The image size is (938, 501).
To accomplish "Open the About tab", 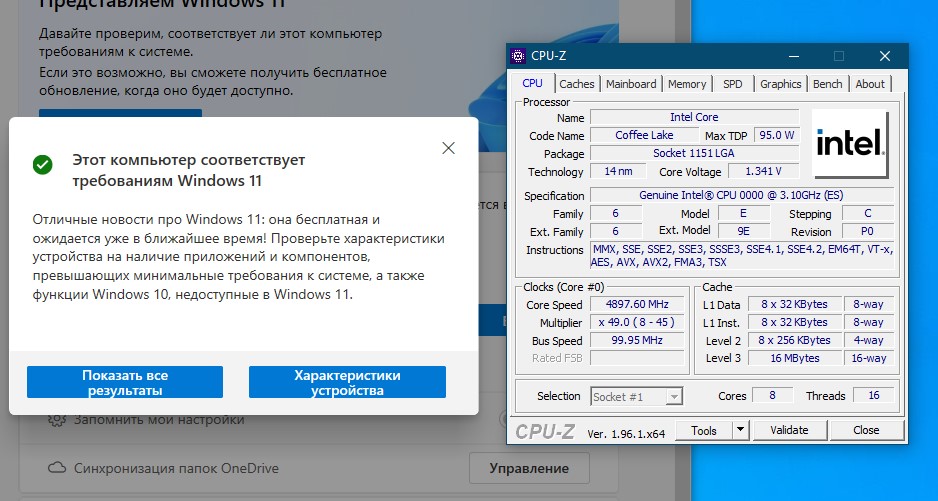I will coord(870,84).
